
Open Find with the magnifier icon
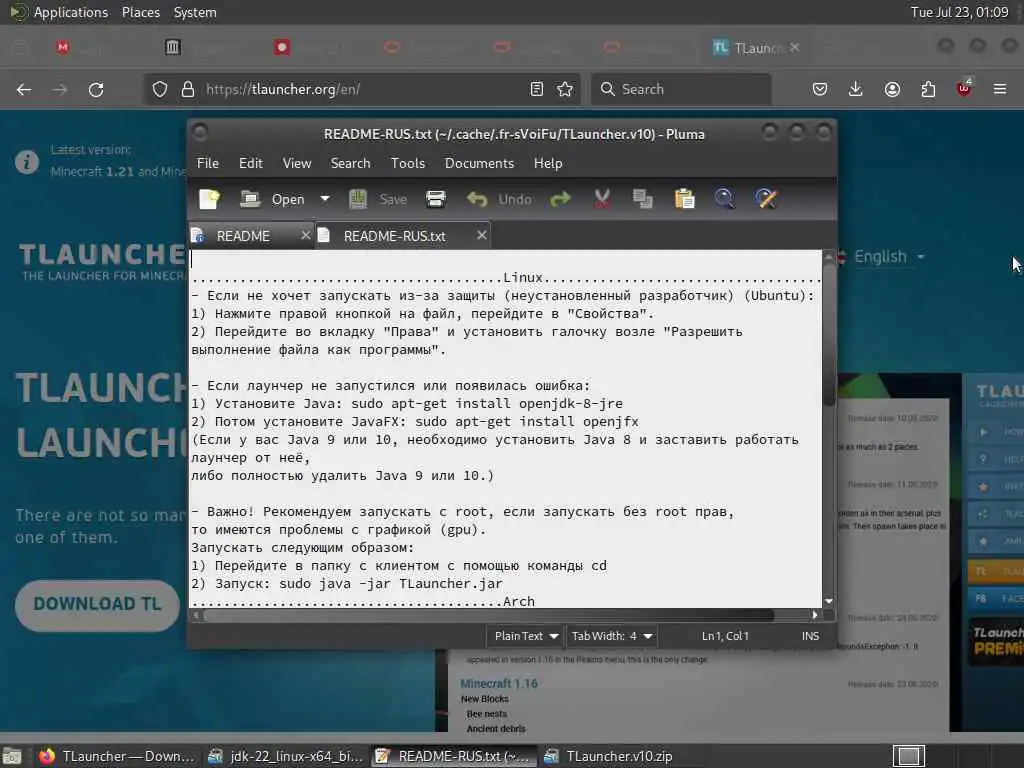pos(725,199)
